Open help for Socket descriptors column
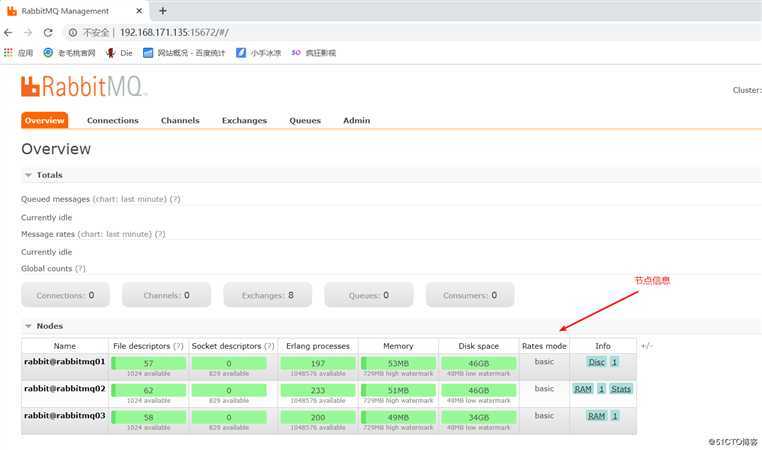Viewport: 762px width, 450px height. [269, 346]
